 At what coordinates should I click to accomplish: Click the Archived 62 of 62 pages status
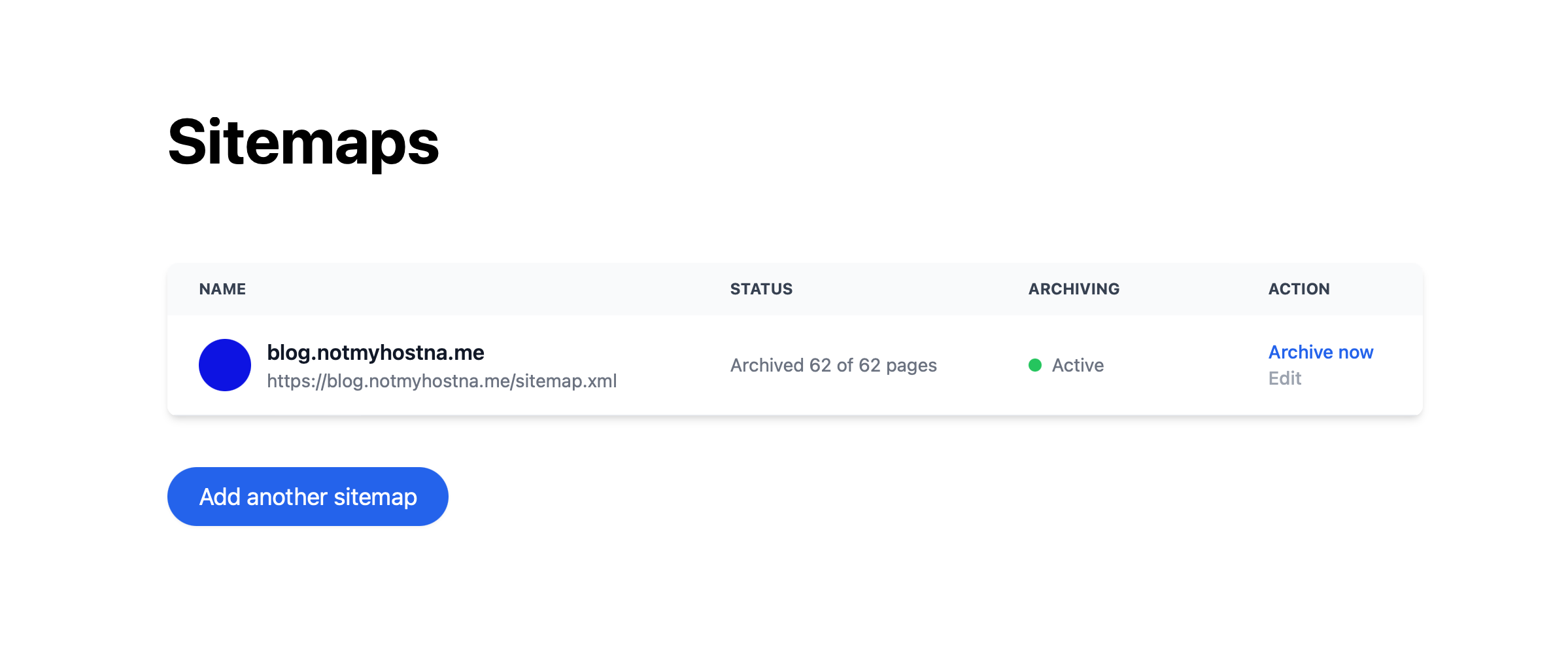click(834, 365)
